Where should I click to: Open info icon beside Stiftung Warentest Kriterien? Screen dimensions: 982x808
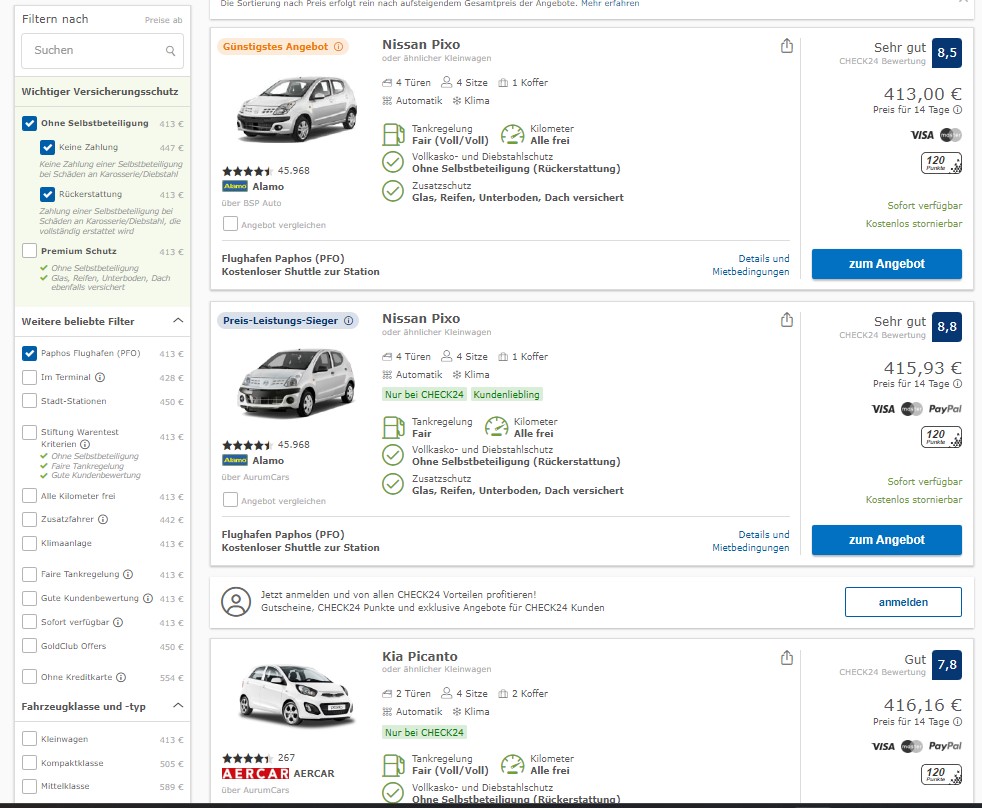(x=85, y=444)
